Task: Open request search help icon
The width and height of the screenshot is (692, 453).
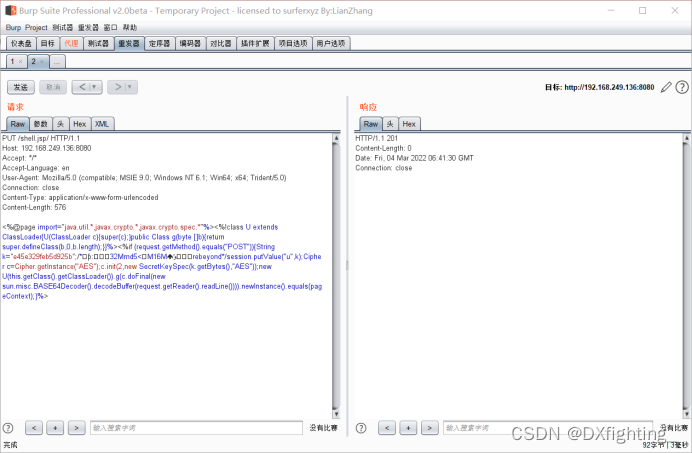Action: [x=8, y=428]
